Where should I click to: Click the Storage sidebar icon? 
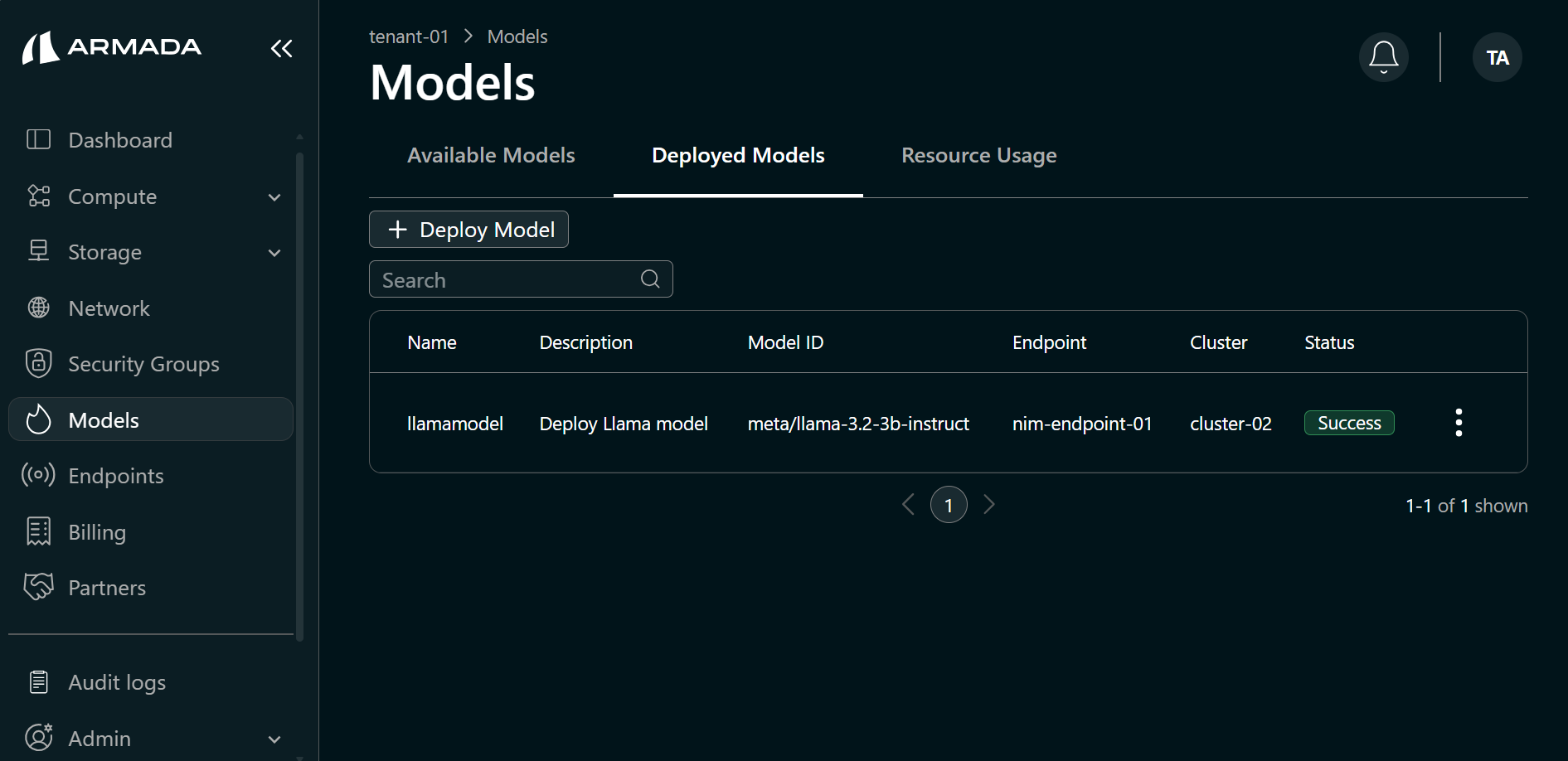pos(39,251)
